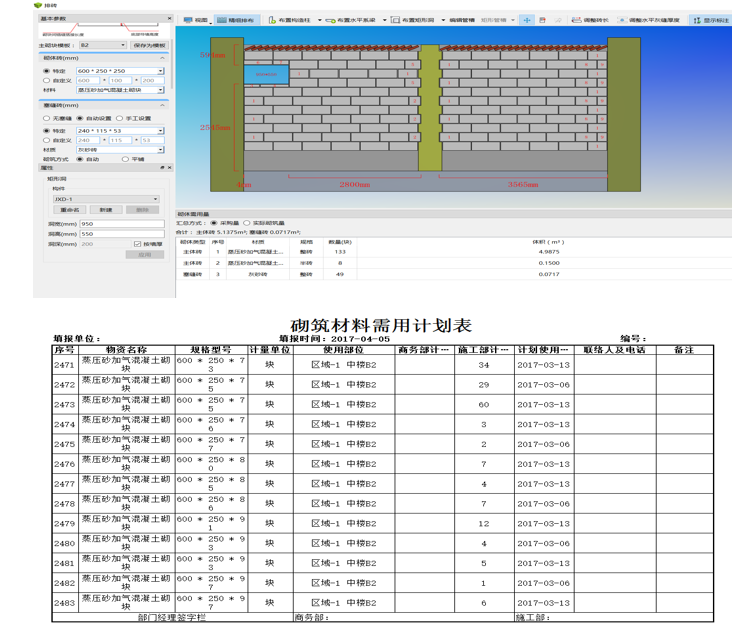Select the 自定义 radio under 砌体砖
755x634 pixels.
[x=46, y=80]
